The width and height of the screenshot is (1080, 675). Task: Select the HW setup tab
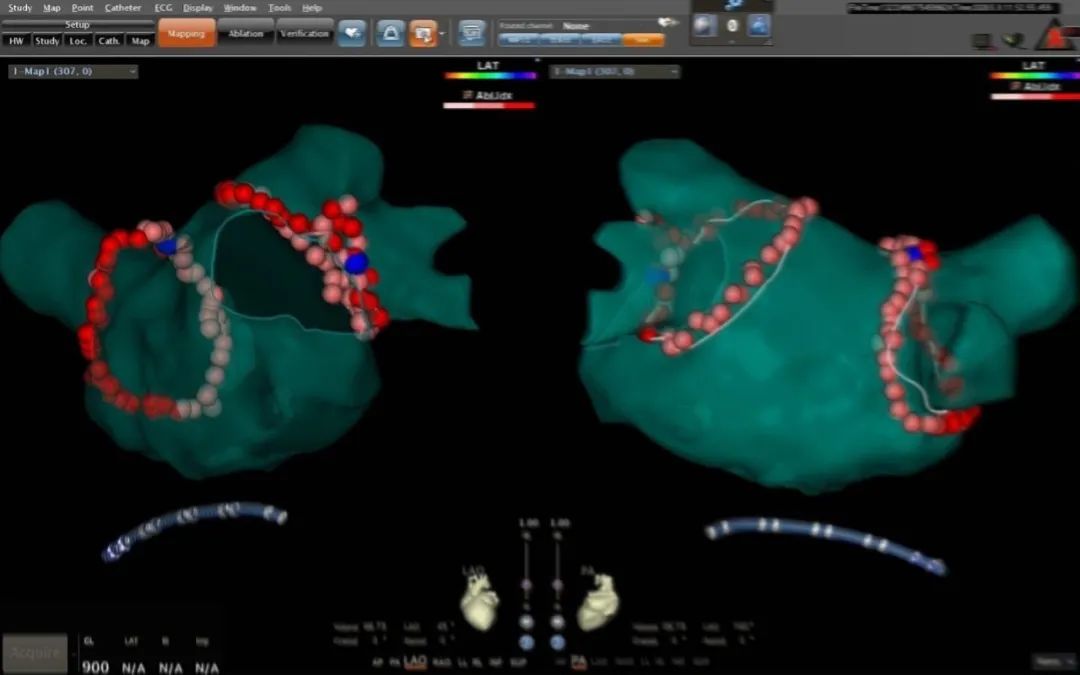pos(16,41)
